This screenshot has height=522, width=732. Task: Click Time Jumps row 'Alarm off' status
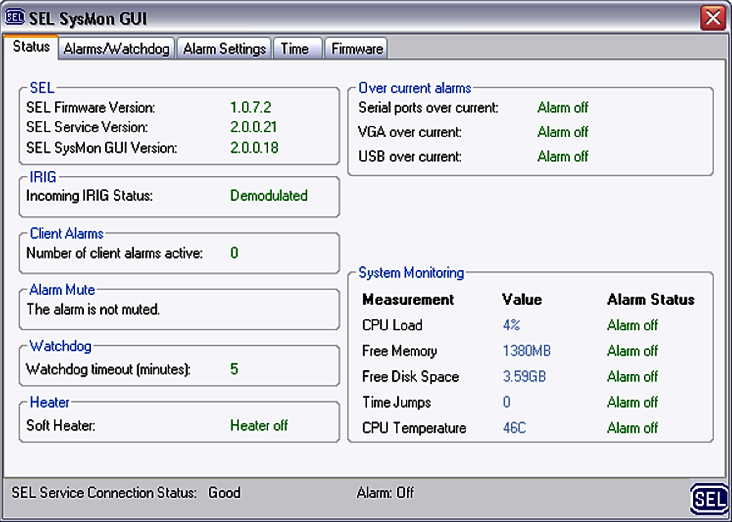coord(633,402)
